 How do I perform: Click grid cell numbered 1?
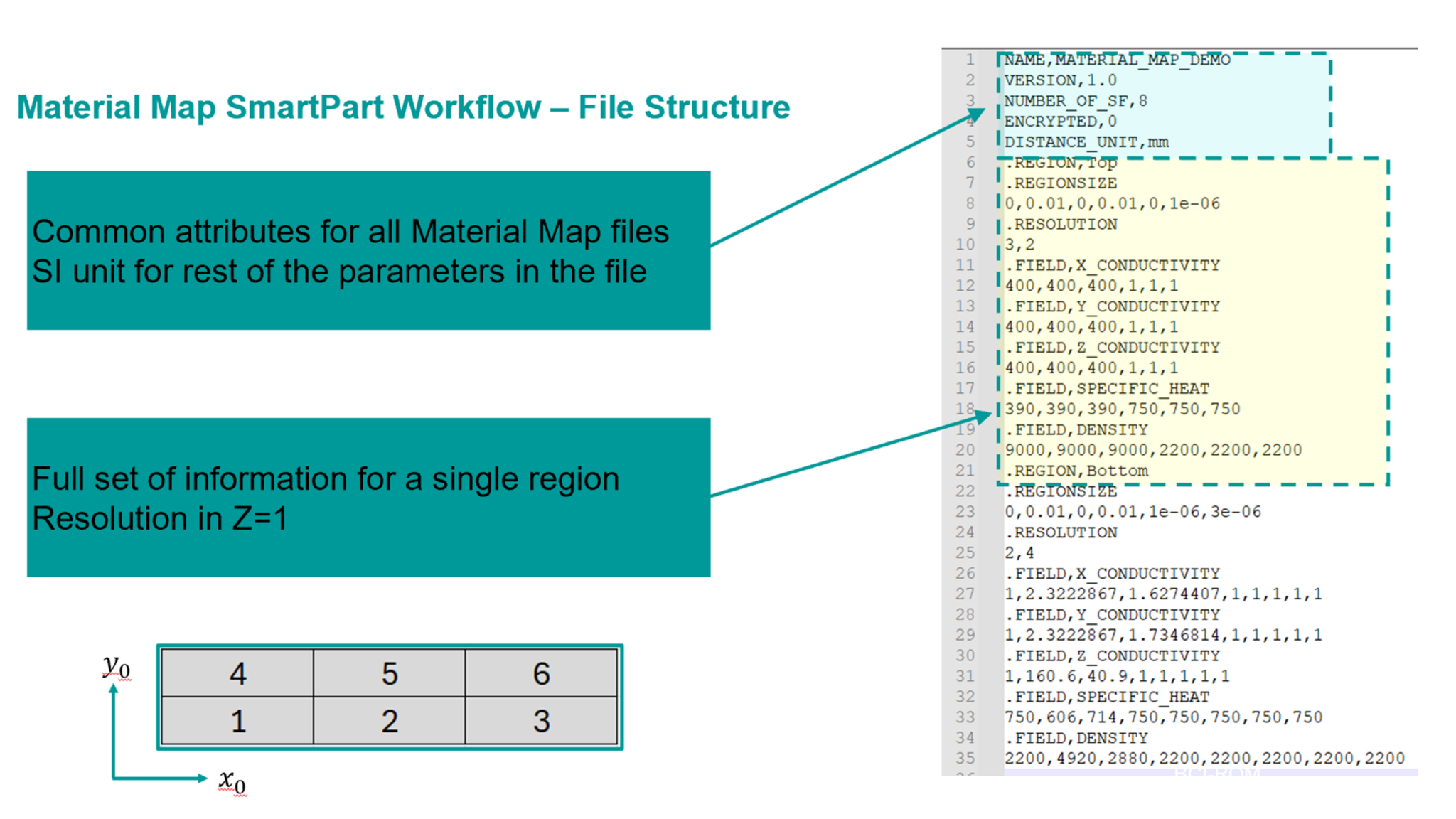coord(237,721)
